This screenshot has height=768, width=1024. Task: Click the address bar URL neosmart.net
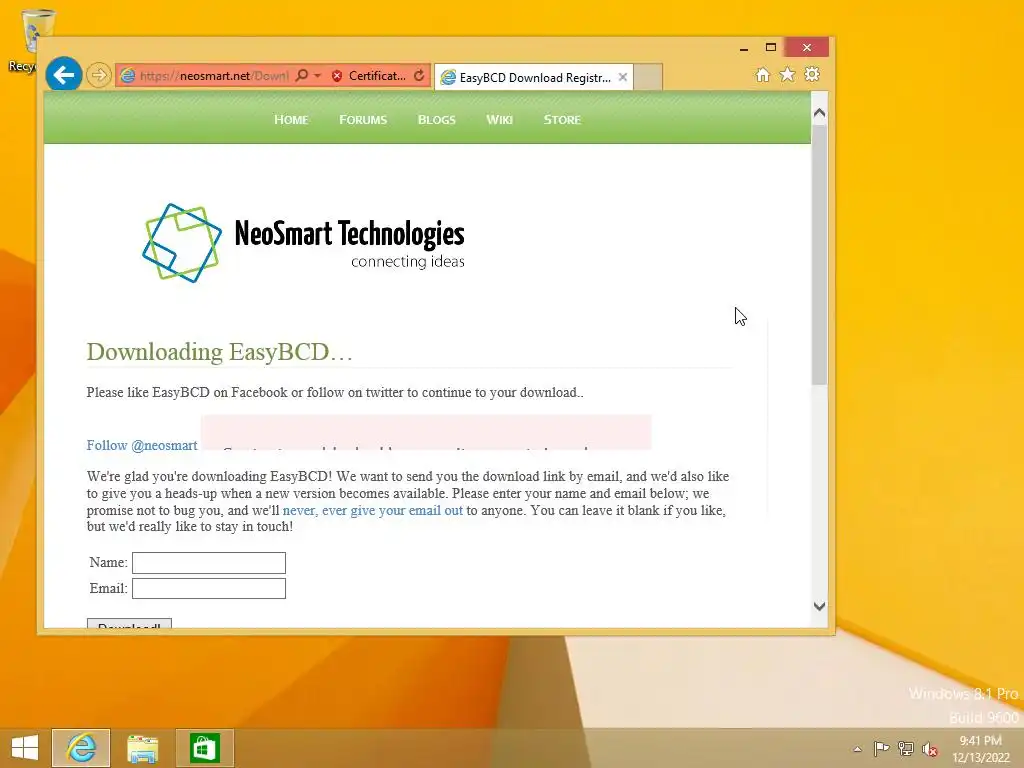tap(215, 76)
